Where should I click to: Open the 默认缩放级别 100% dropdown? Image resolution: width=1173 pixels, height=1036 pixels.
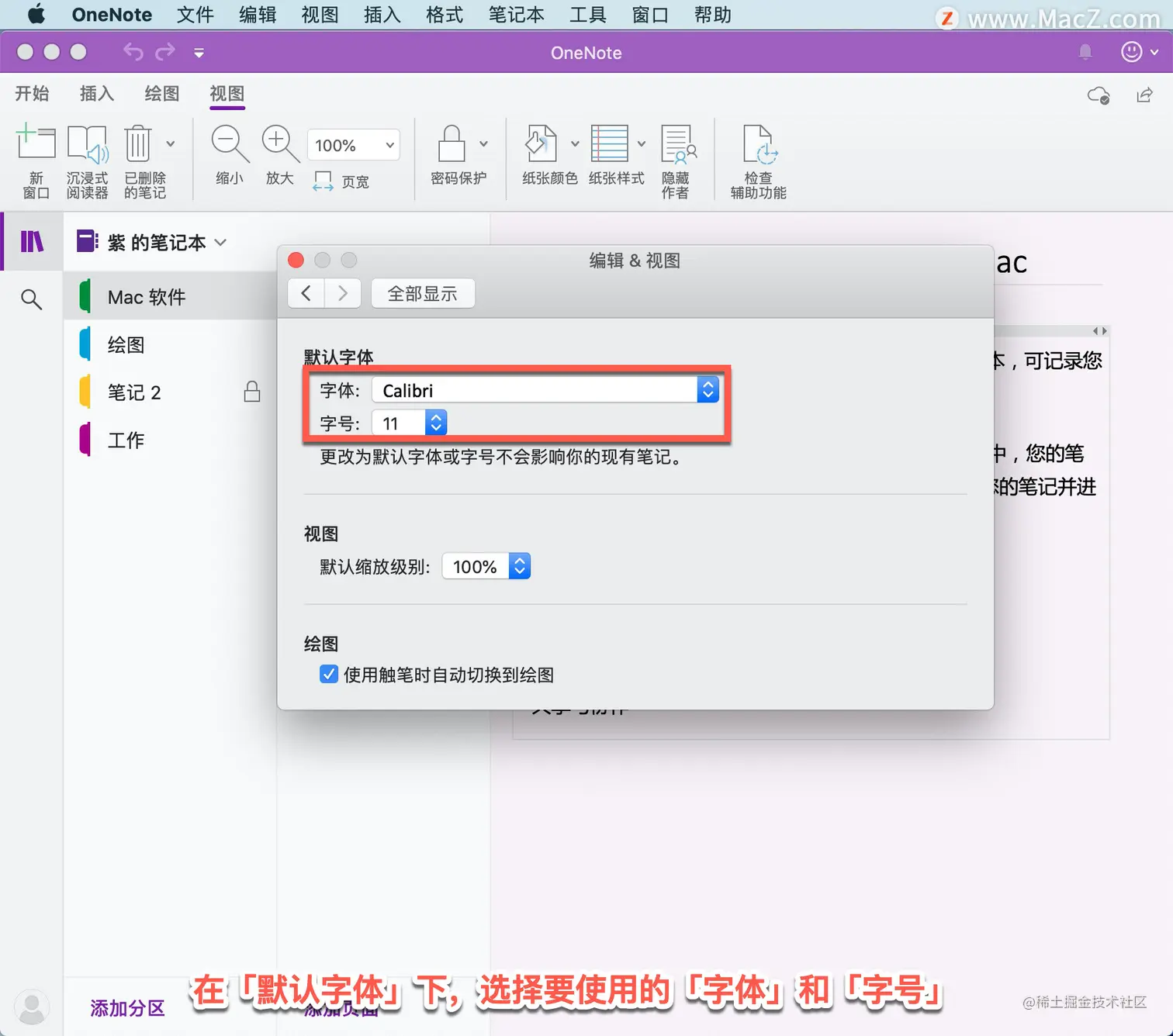tap(486, 566)
